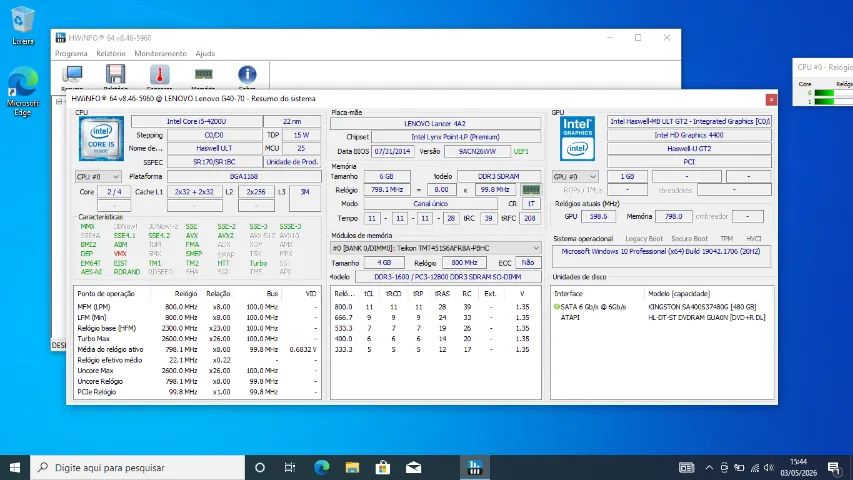Click the Cortana circle taskbar icon
The image size is (853, 480).
click(x=260, y=467)
